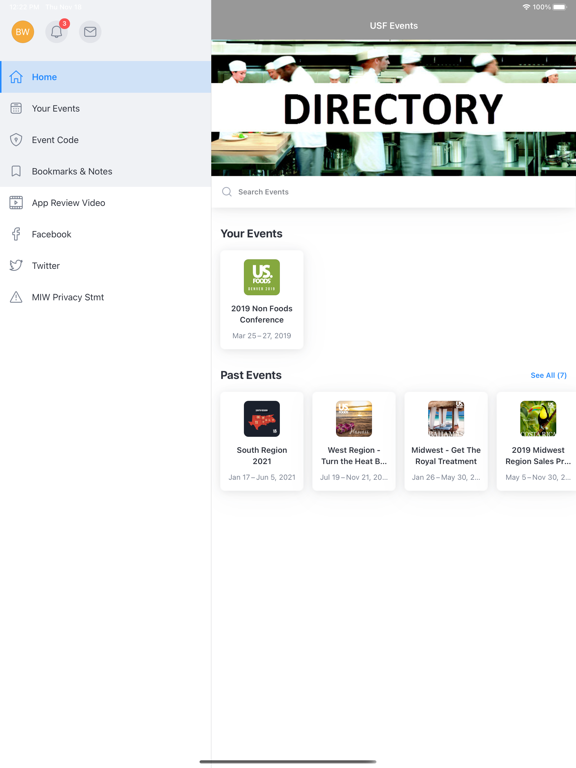
Task: Open the US Foods conference logo
Action: point(262,277)
